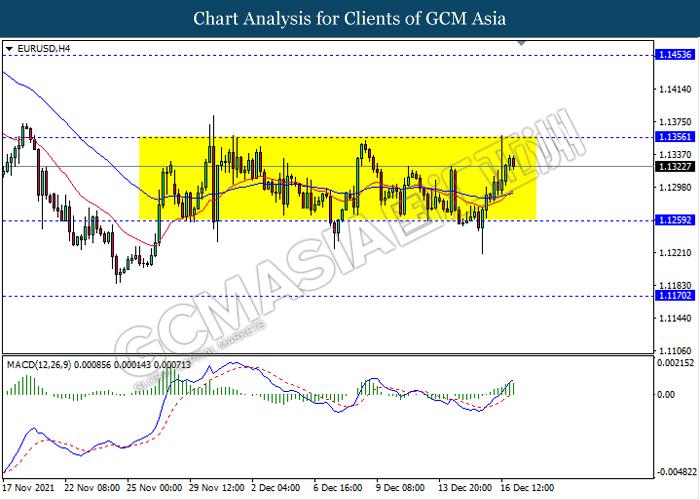
Task: Click the 1.12980 price axis value
Action: click(675, 188)
